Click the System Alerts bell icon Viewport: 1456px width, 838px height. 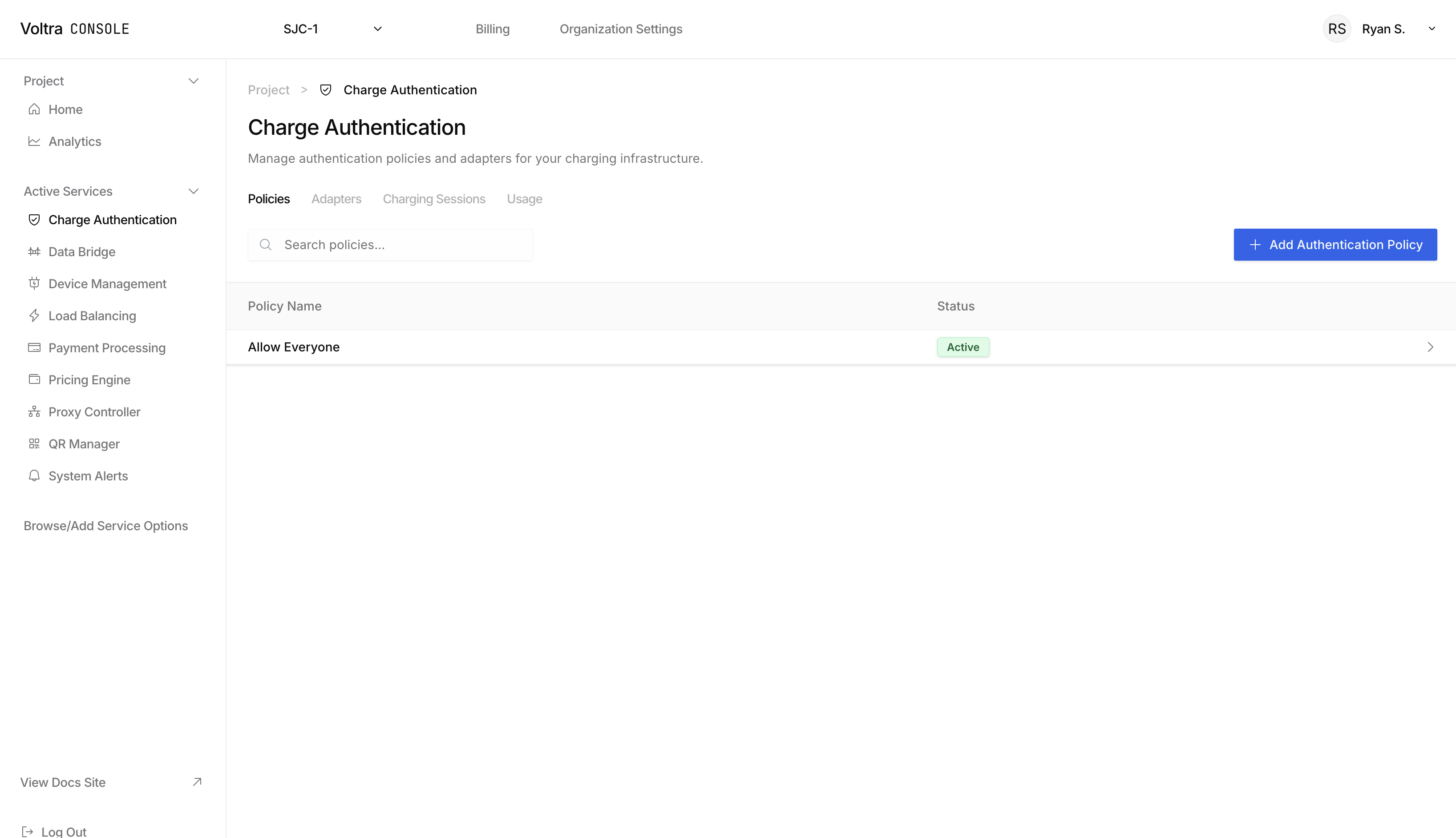(x=34, y=475)
